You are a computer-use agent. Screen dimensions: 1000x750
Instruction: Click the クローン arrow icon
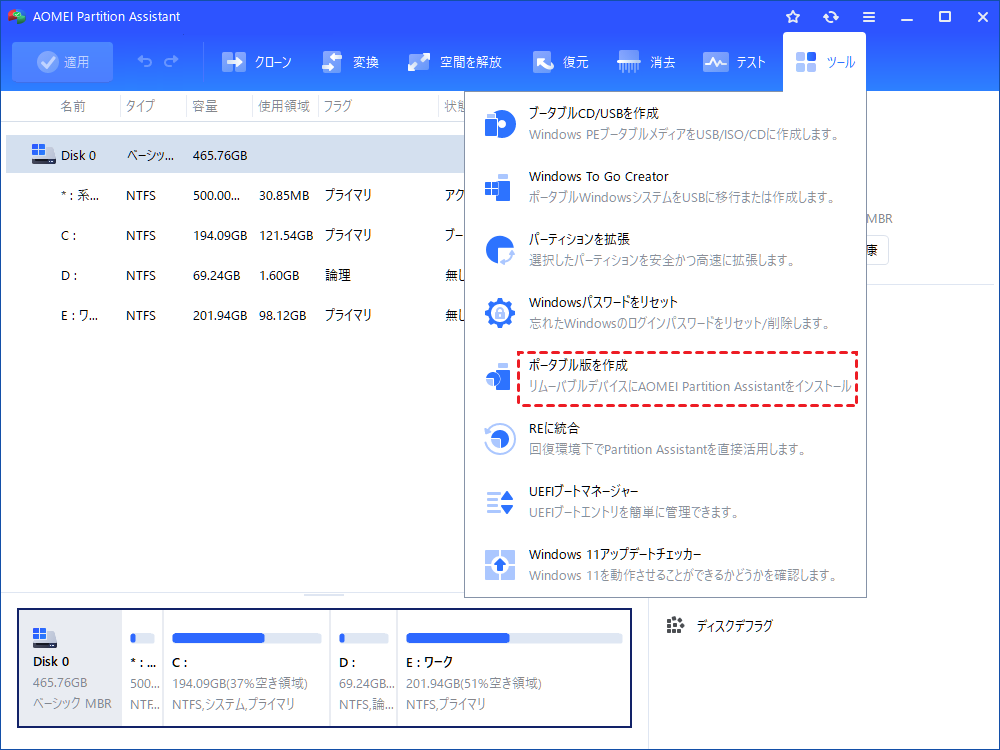[x=233, y=62]
